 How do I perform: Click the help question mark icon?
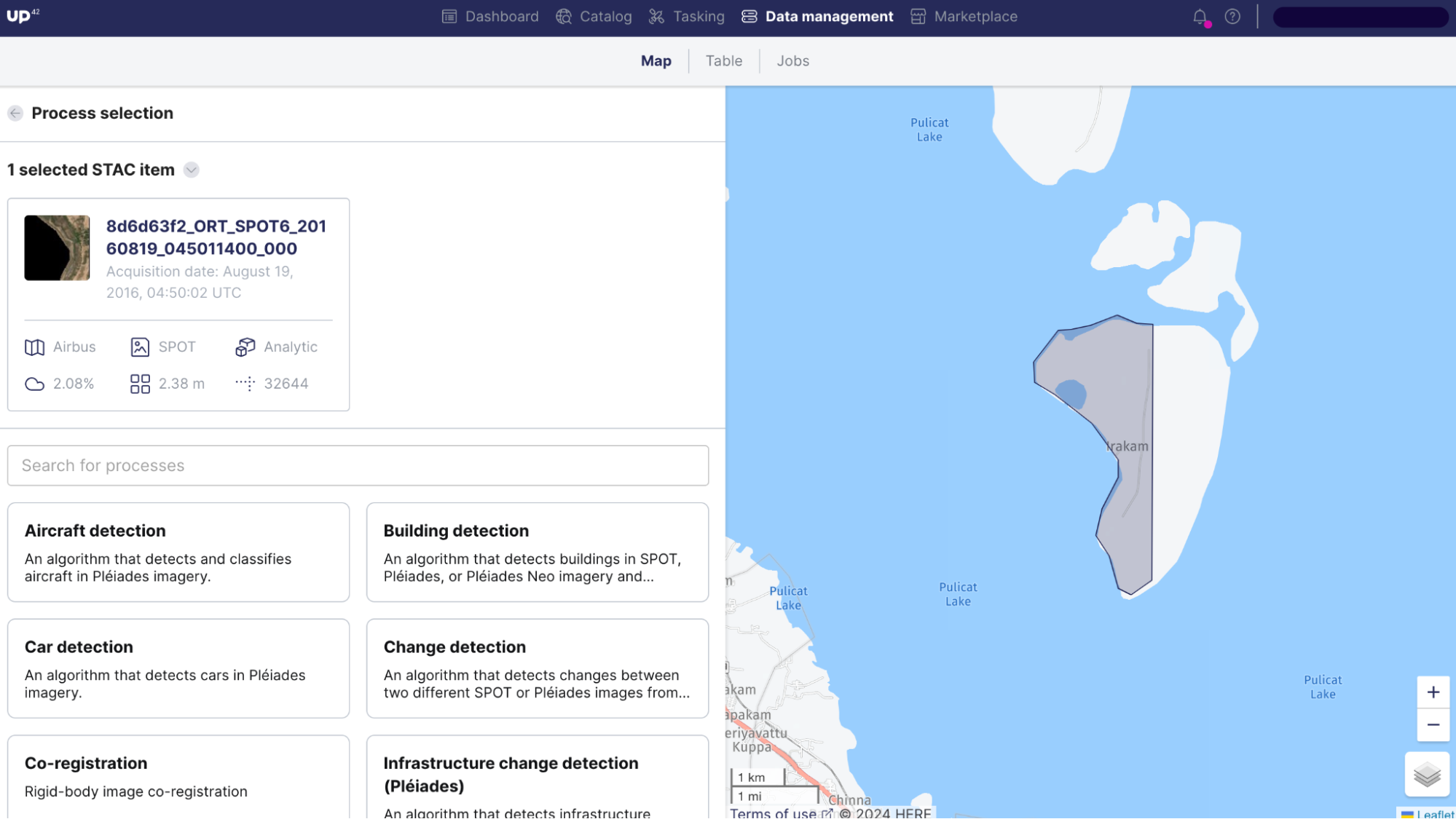(1233, 17)
